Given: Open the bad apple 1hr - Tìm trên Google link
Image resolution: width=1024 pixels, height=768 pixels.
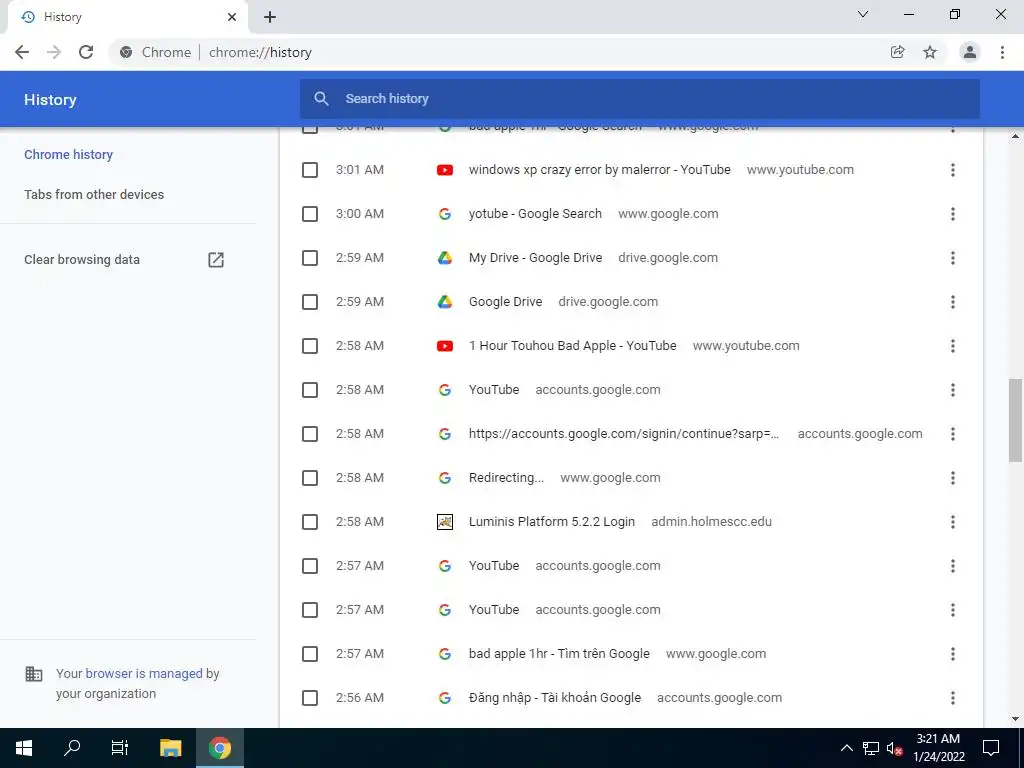Looking at the screenshot, I should 559,654.
